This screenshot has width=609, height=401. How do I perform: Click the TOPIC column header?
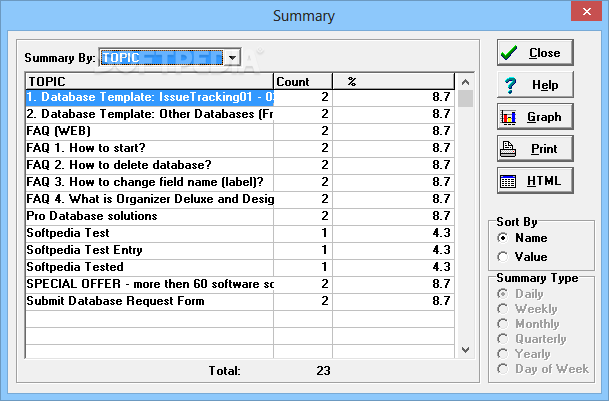[150, 82]
